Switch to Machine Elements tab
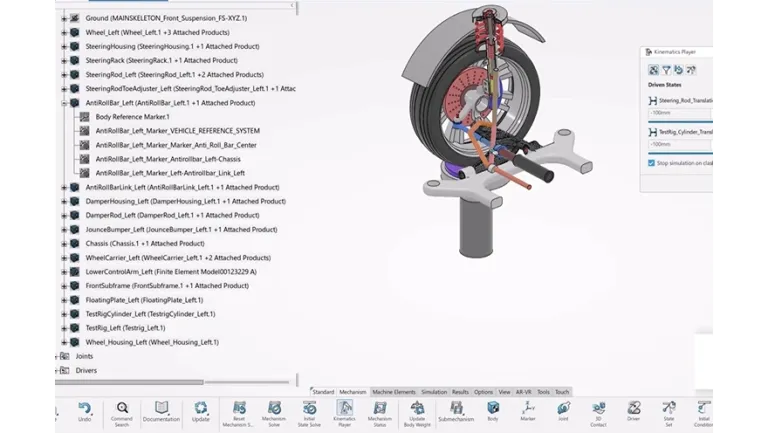 (x=394, y=392)
